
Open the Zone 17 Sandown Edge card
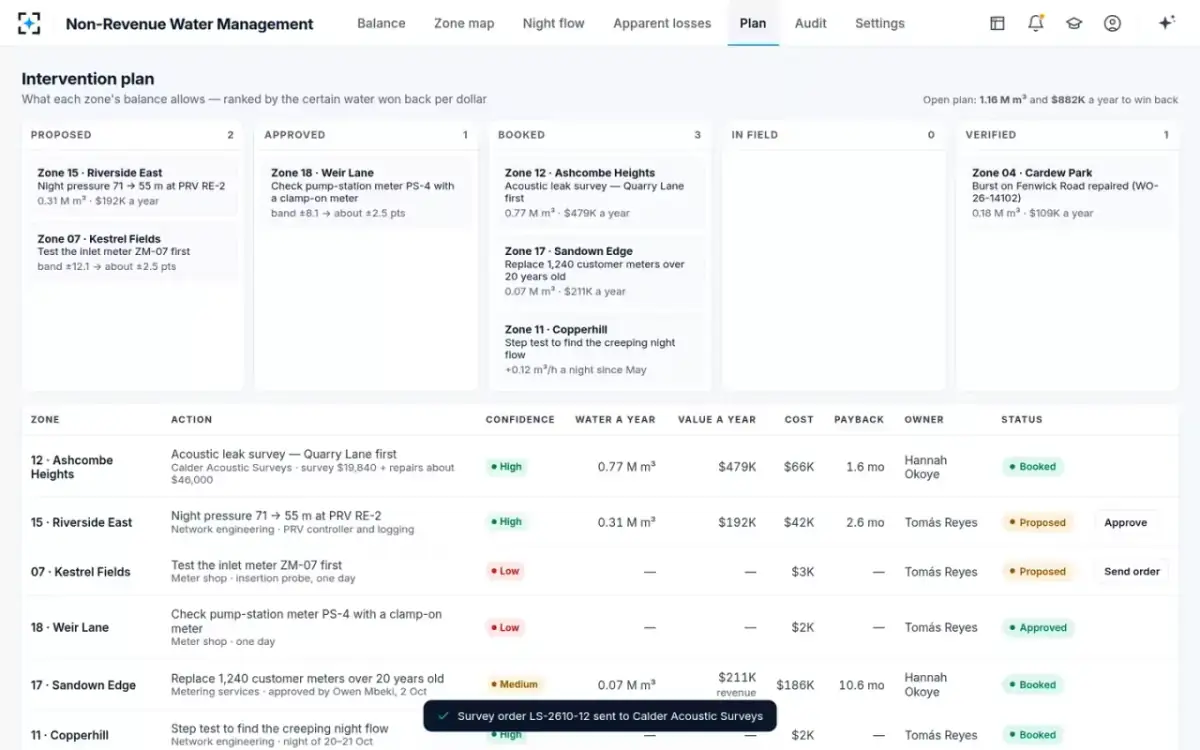[x=601, y=271]
